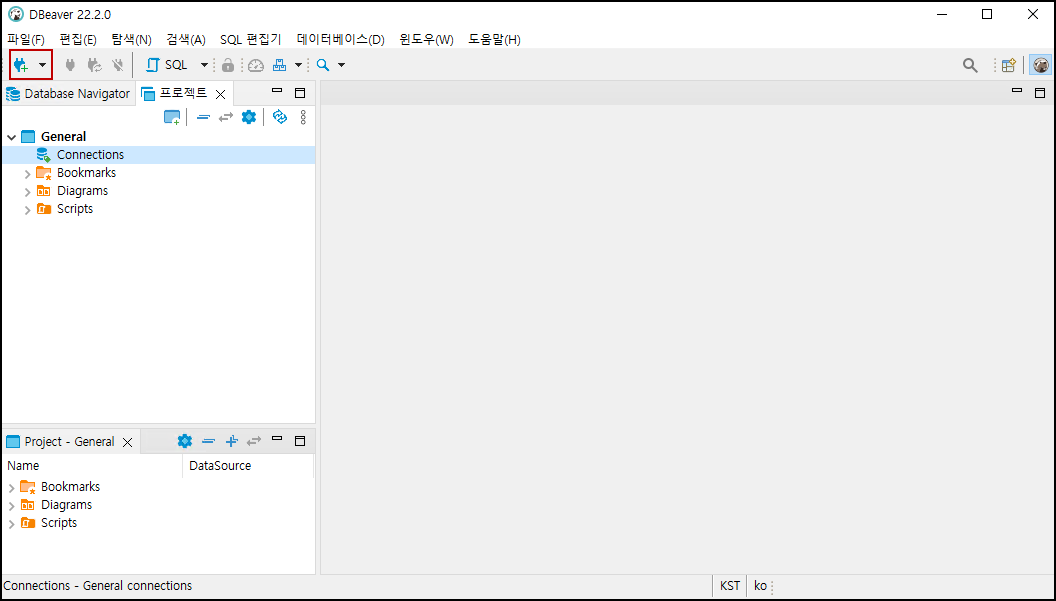This screenshot has width=1056, height=601.
Task: Click the Disconnect plug icon in toolbar
Action: click(118, 65)
